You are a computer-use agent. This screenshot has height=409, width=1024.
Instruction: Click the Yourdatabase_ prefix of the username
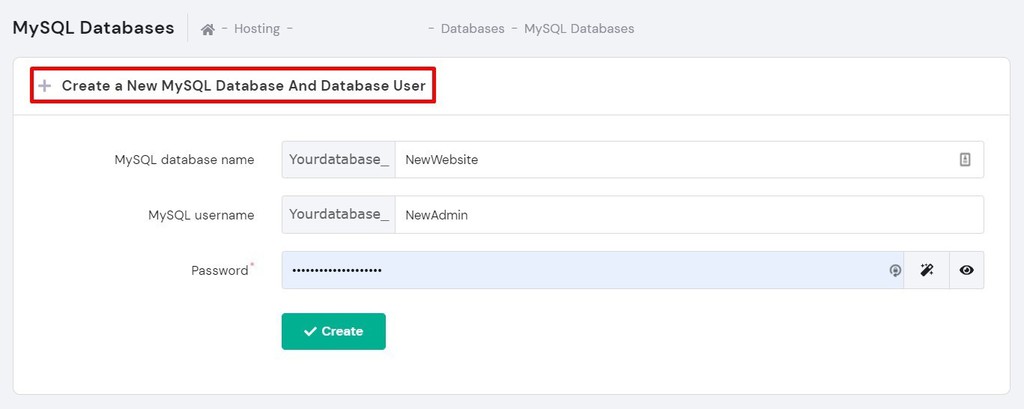pos(339,214)
